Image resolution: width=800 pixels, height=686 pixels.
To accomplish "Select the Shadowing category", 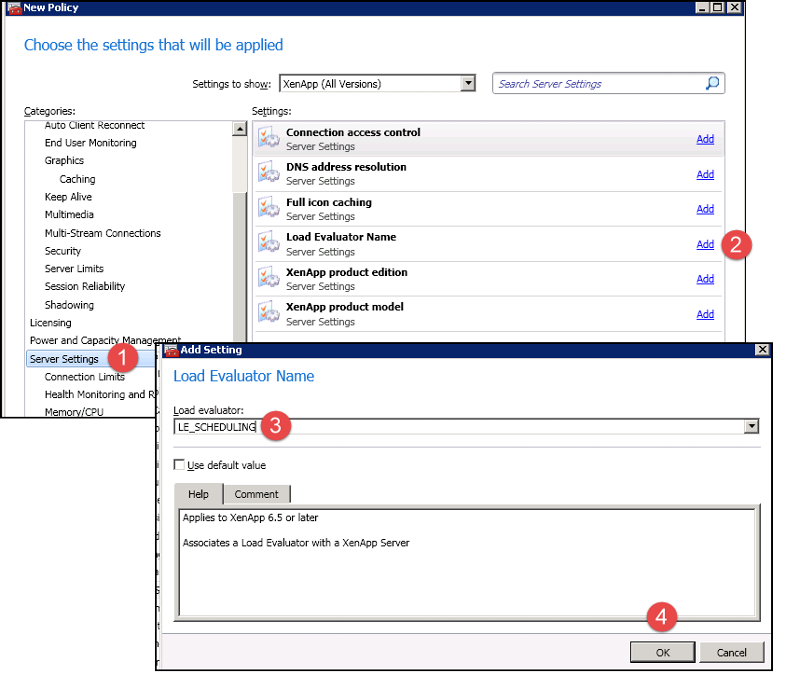I will 69,305.
